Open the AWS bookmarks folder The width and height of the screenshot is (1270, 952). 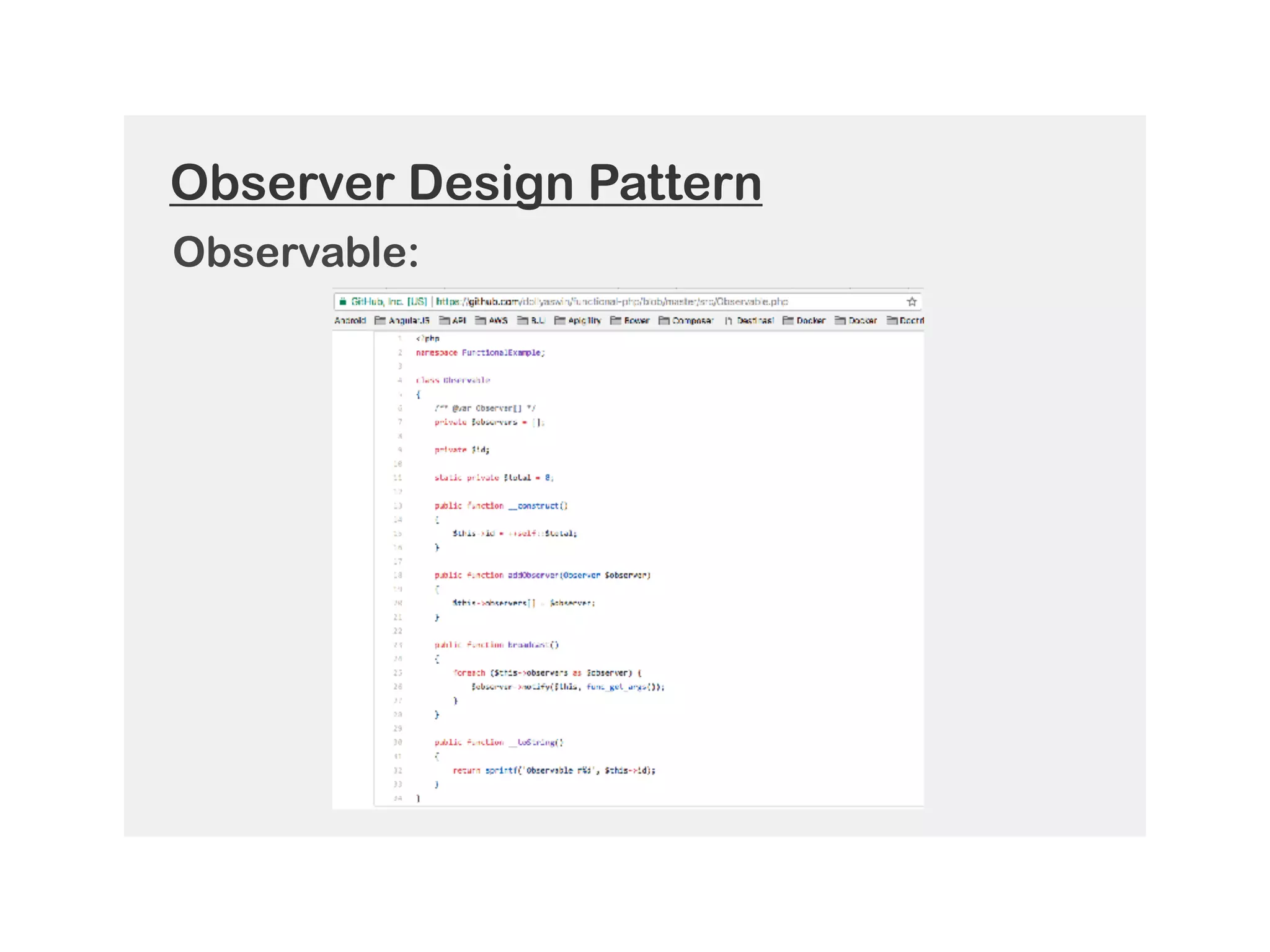coord(491,320)
